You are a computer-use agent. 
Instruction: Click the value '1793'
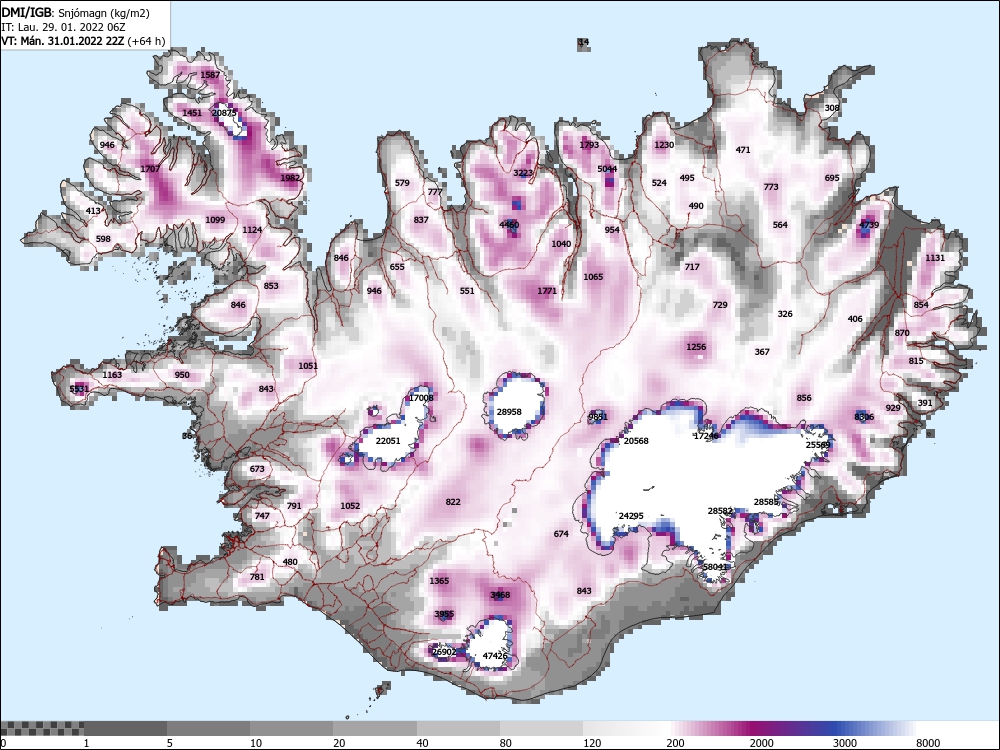589,145
